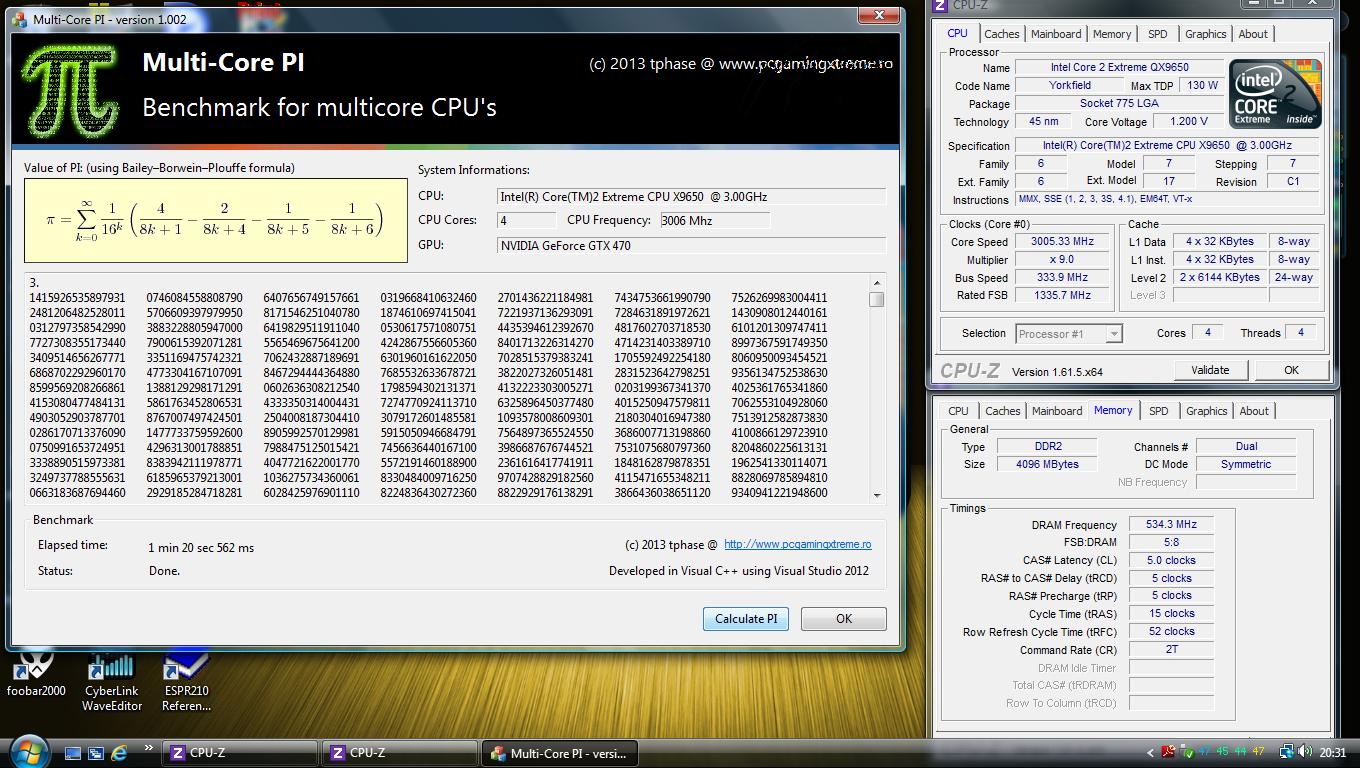Open Graphics tab in CPU-Z timings window

[1206, 411]
